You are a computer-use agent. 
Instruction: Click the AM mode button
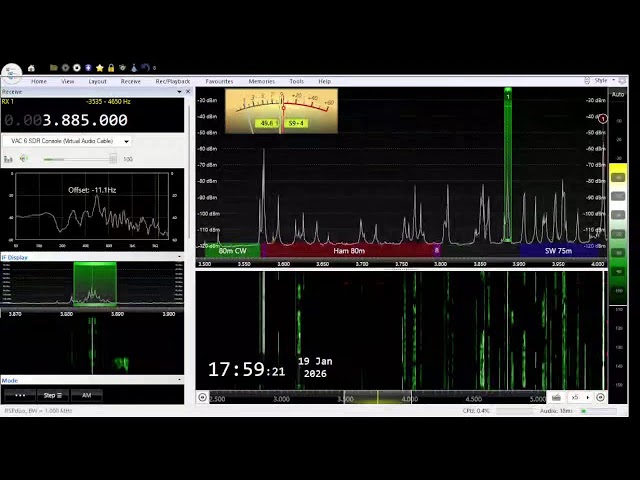coord(87,395)
